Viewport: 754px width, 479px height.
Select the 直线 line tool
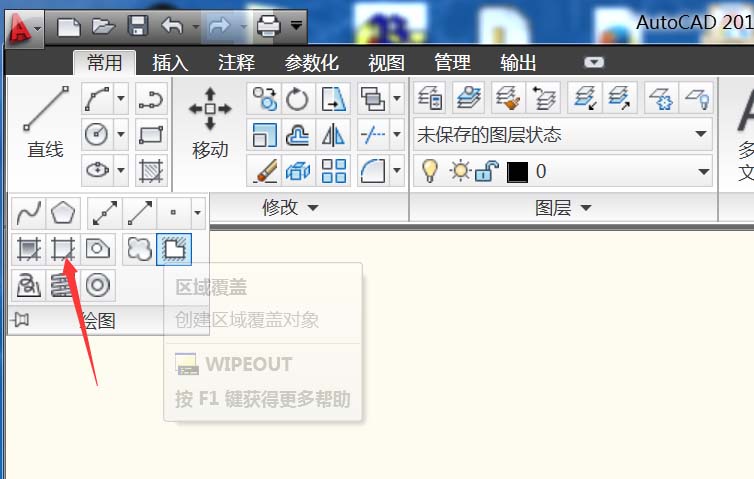(x=45, y=123)
